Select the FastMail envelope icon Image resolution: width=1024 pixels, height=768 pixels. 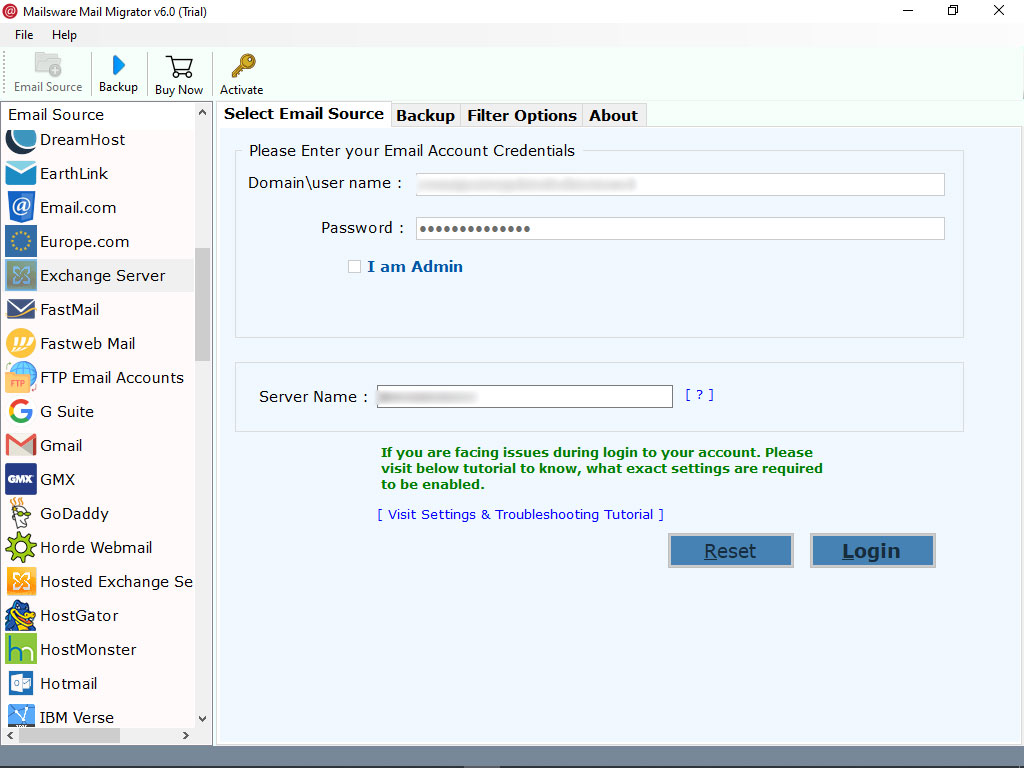pyautogui.click(x=21, y=310)
